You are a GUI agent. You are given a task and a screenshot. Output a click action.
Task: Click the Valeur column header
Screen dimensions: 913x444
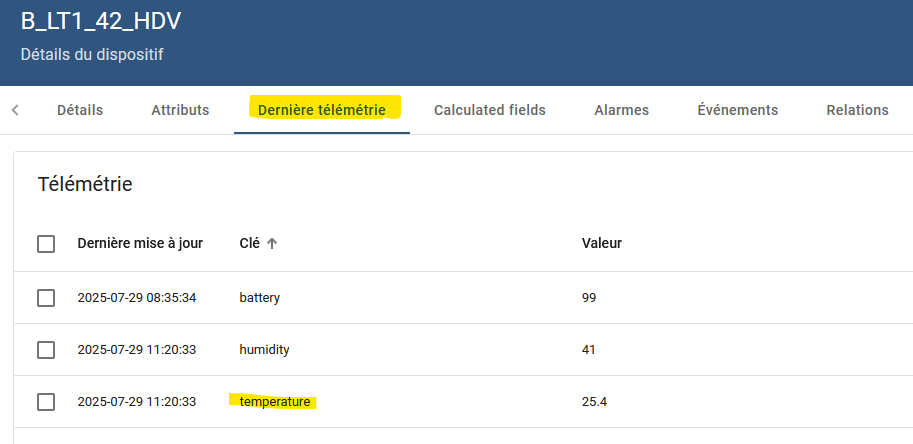click(601, 244)
